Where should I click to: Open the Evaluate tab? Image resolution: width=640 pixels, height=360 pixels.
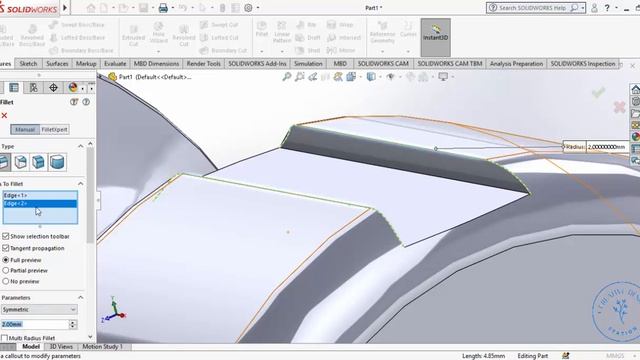tap(115, 64)
